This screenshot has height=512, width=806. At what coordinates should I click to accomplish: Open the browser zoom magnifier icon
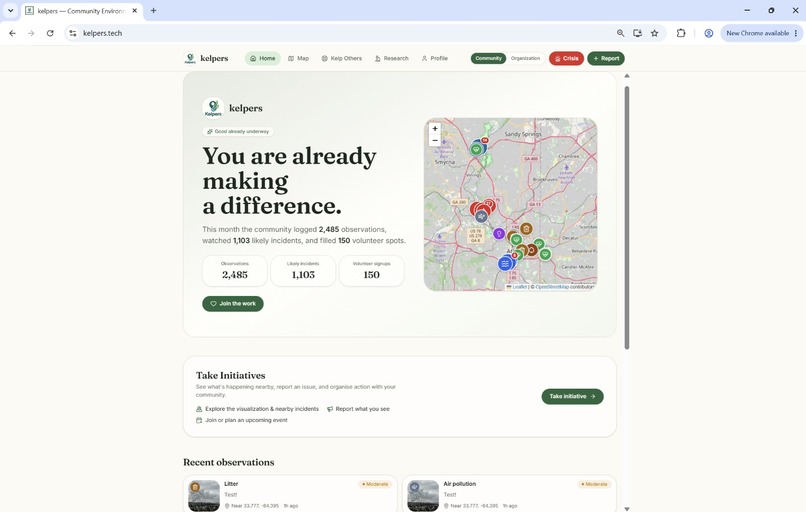[x=620, y=33]
